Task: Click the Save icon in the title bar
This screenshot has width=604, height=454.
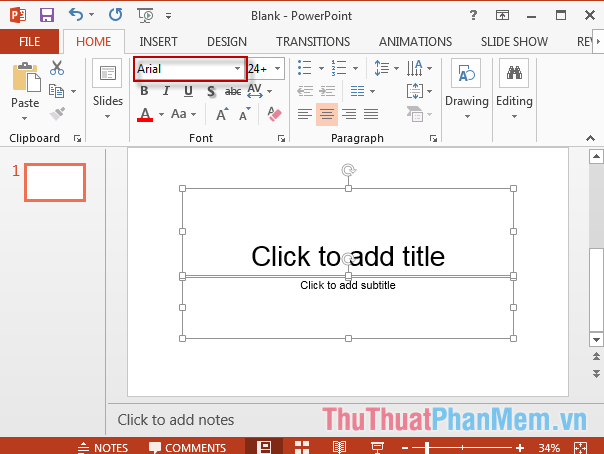Action: (x=47, y=15)
